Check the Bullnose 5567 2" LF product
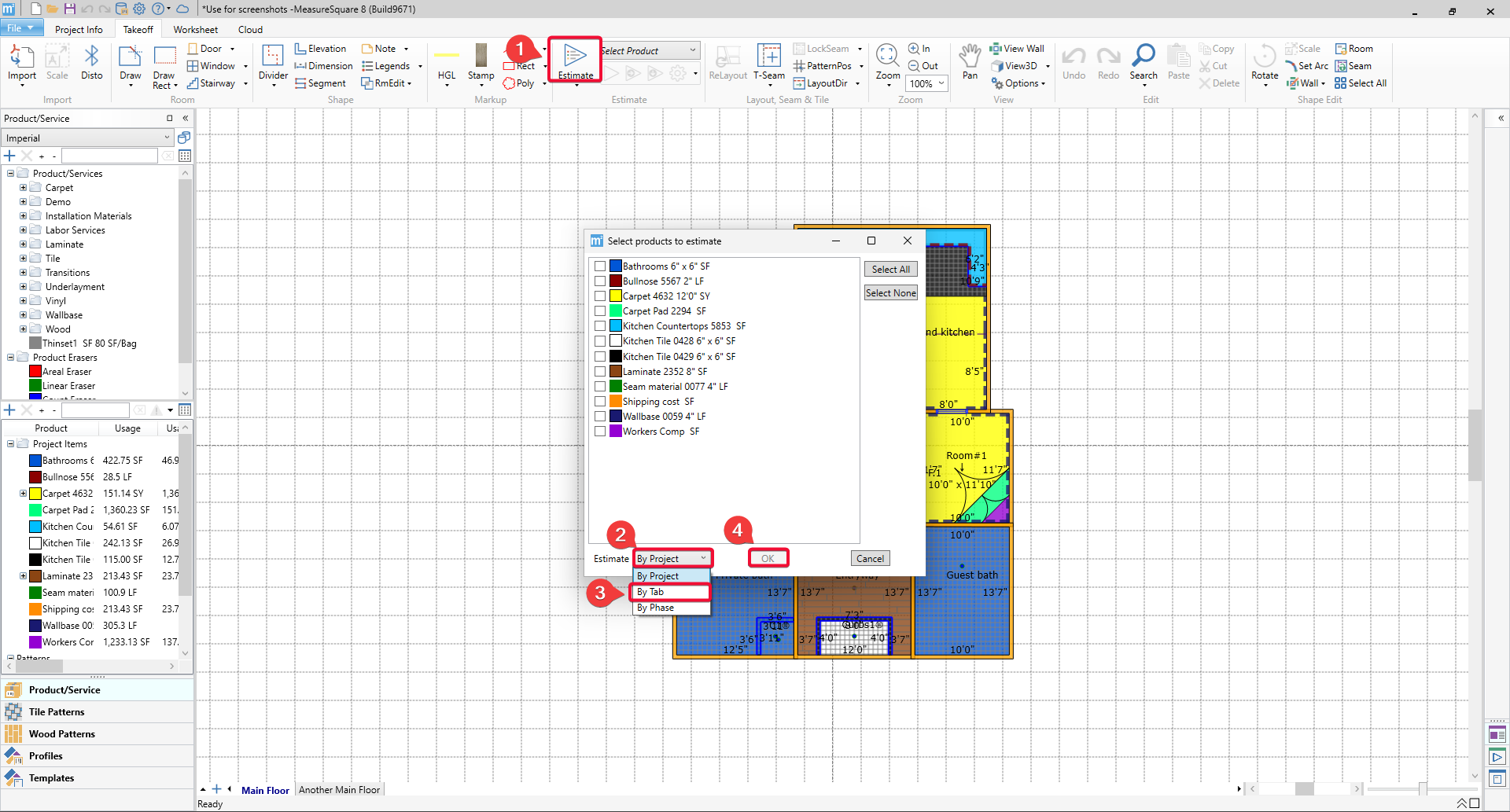 point(600,281)
